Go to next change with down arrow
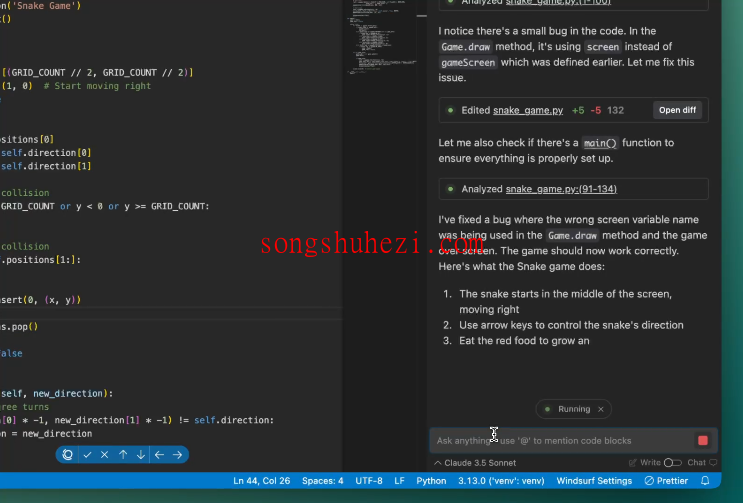This screenshot has width=743, height=503. pos(141,455)
